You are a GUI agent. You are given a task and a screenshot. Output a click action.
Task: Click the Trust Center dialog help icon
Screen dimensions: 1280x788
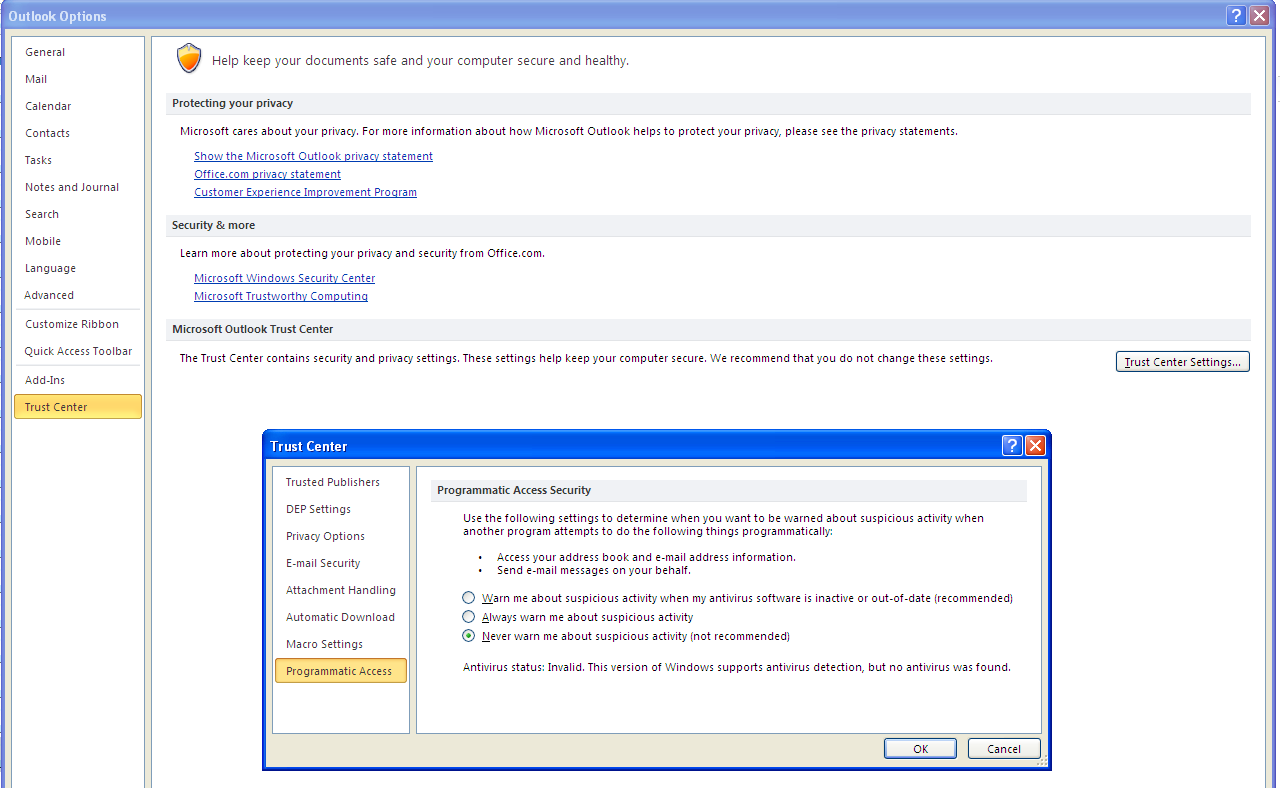(x=1012, y=446)
